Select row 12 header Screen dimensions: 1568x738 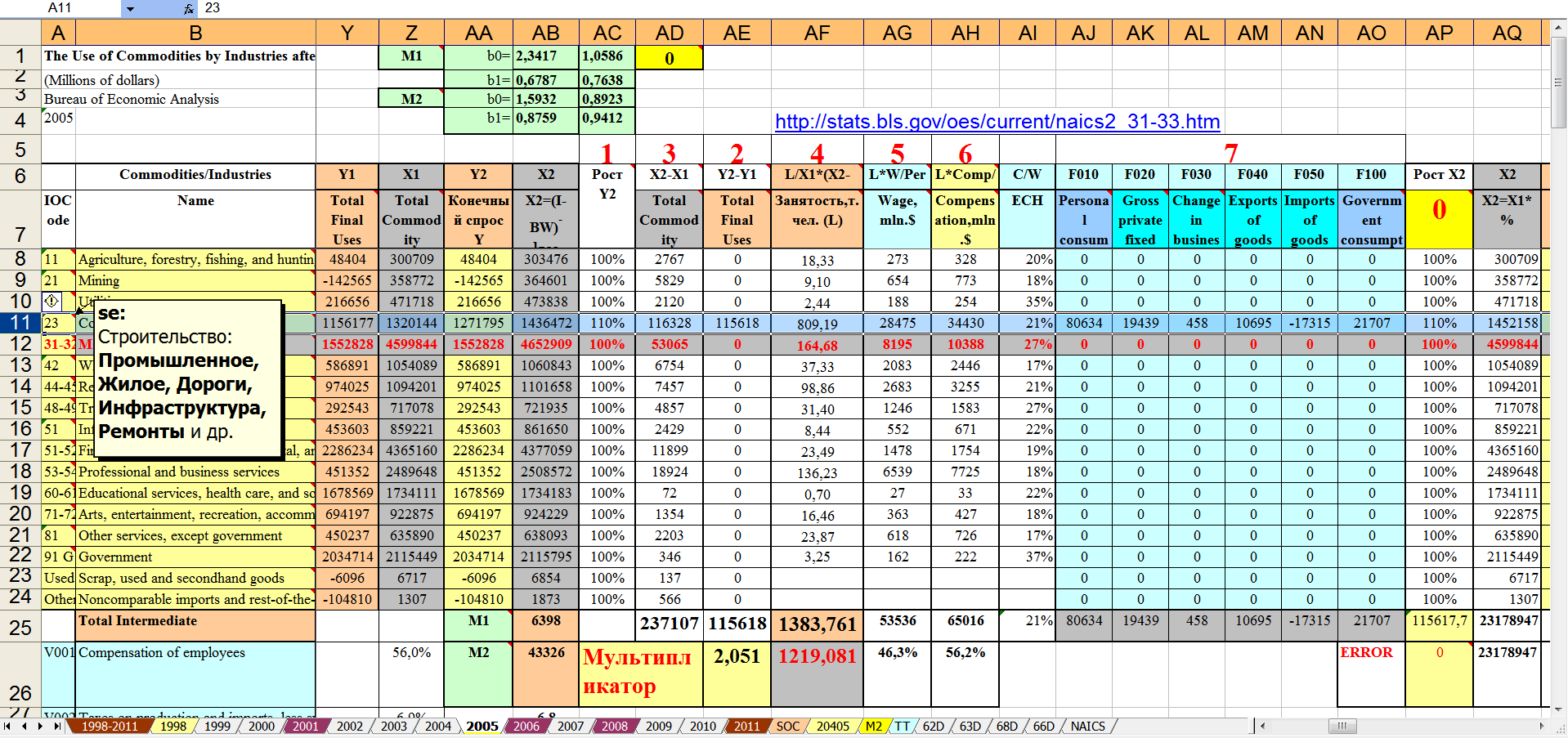point(20,344)
